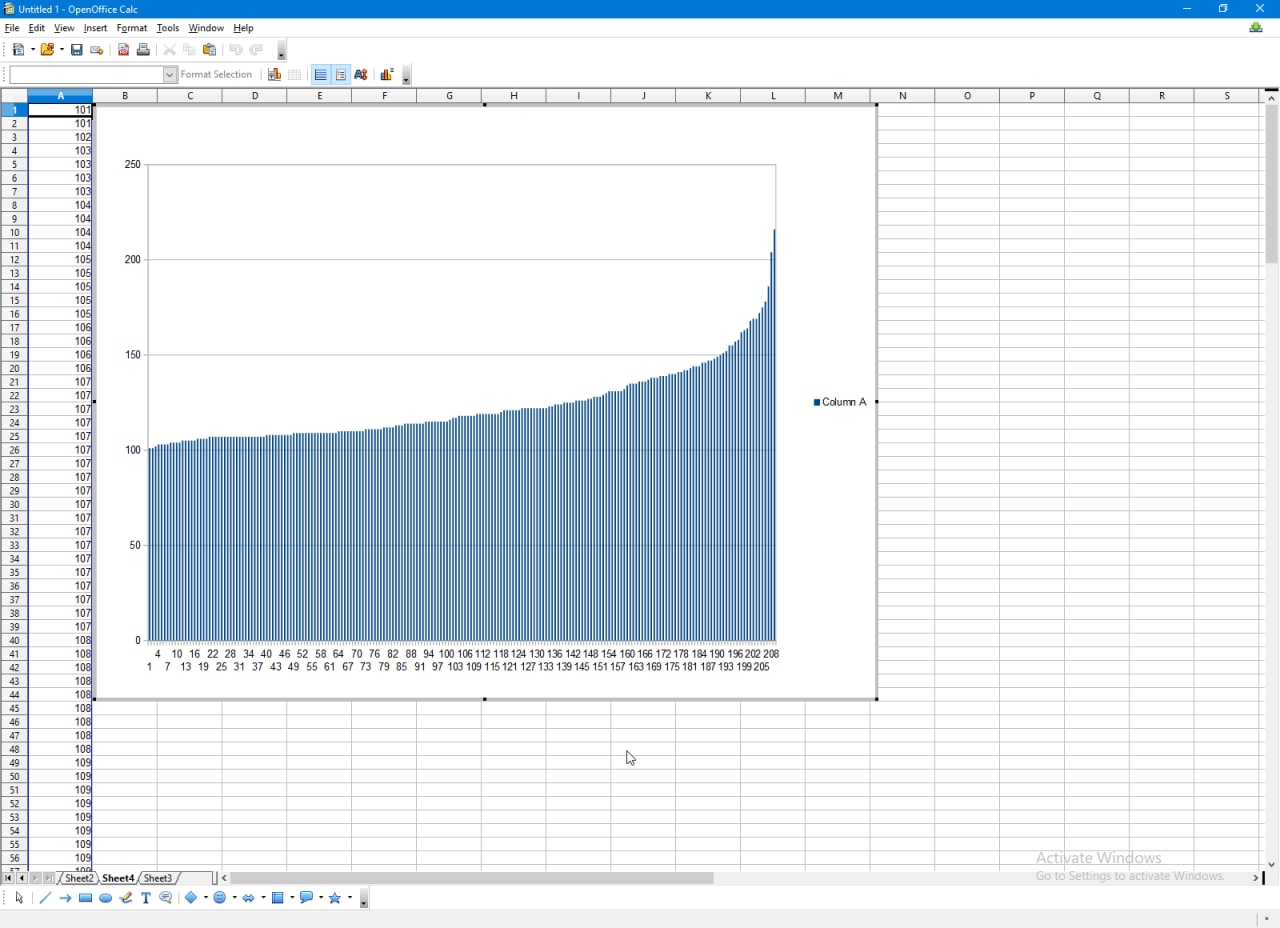Click the Print printer icon
Screen dimensions: 1280x928
click(x=143, y=50)
